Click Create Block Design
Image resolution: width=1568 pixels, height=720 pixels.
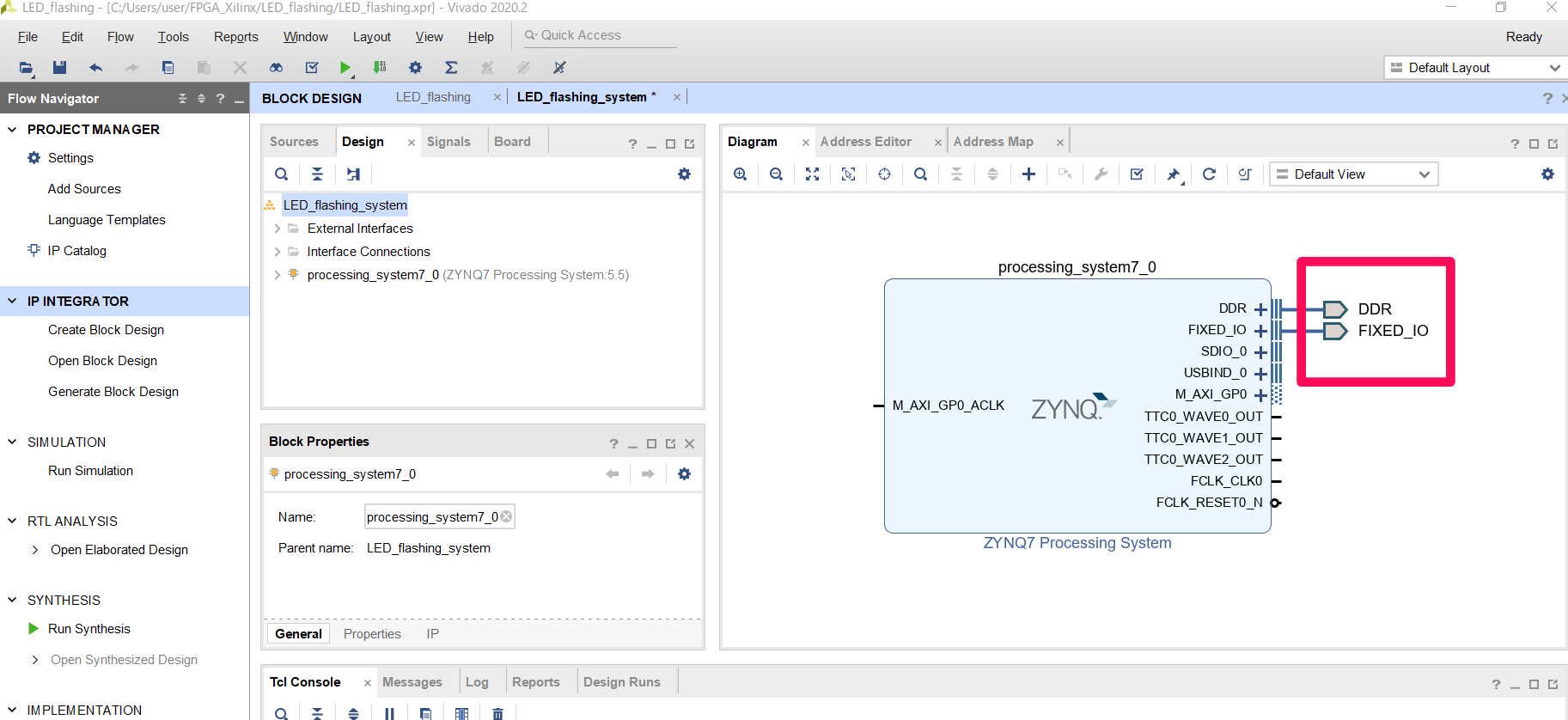(x=106, y=330)
